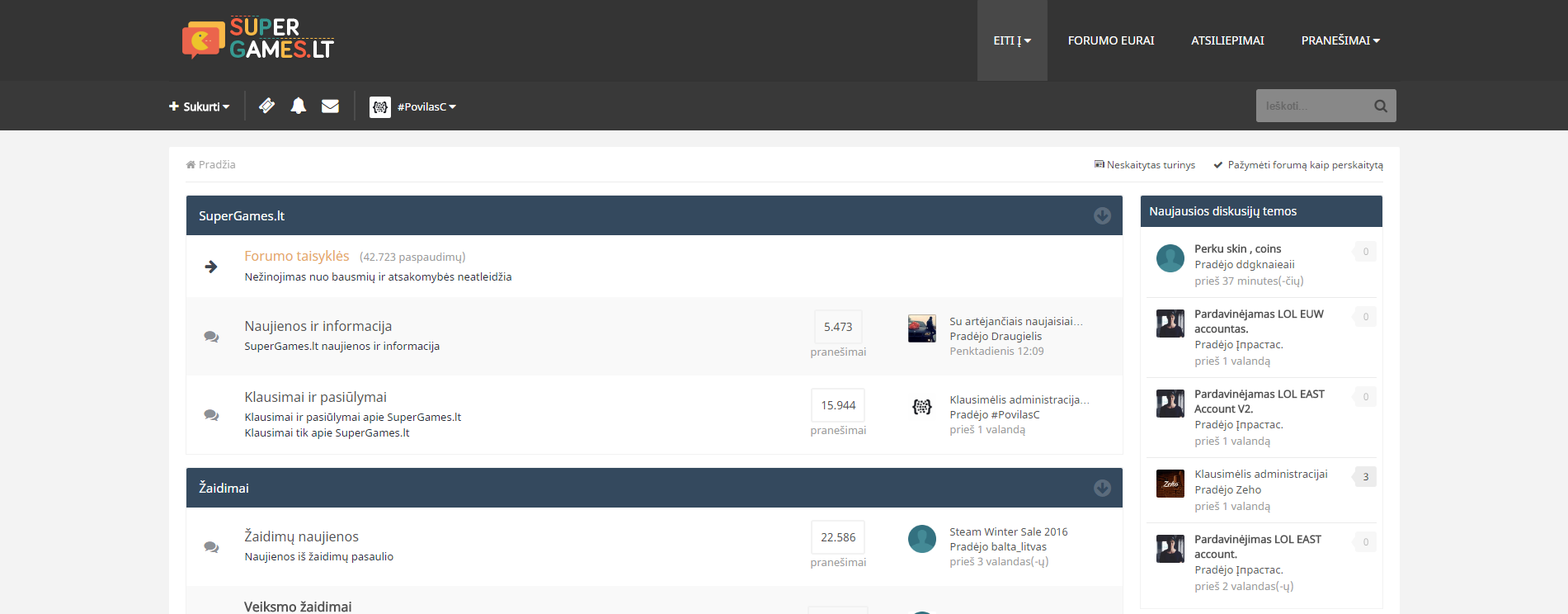Click reply count 3 badge
Screen dimensions: 1568x614
1365,476
